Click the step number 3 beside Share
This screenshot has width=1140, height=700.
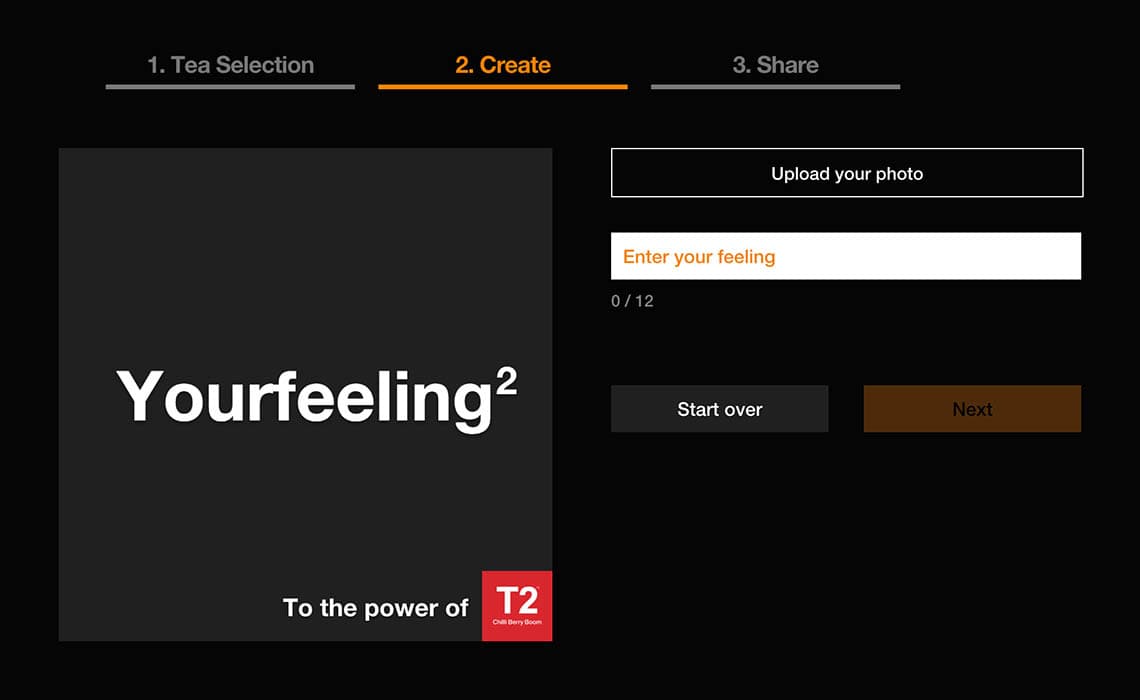click(741, 65)
